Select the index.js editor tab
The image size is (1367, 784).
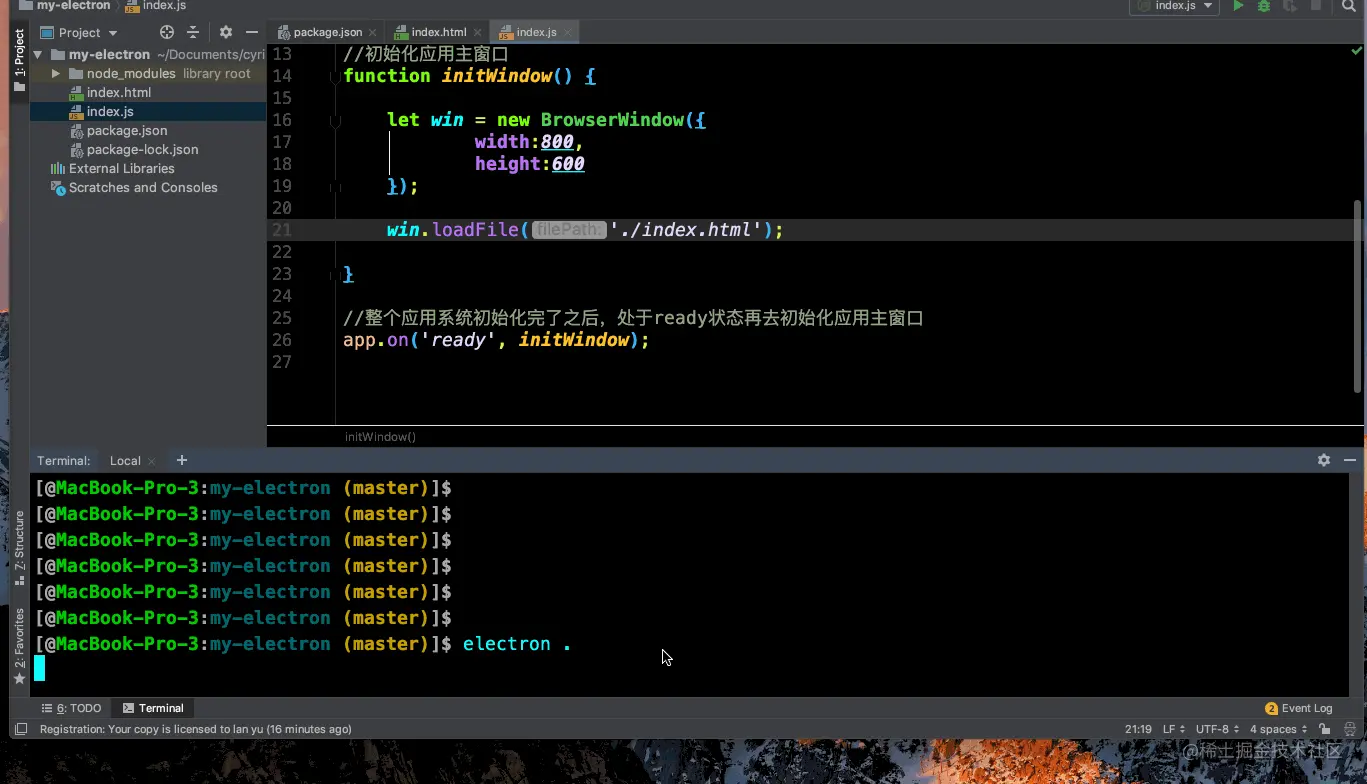click(536, 32)
